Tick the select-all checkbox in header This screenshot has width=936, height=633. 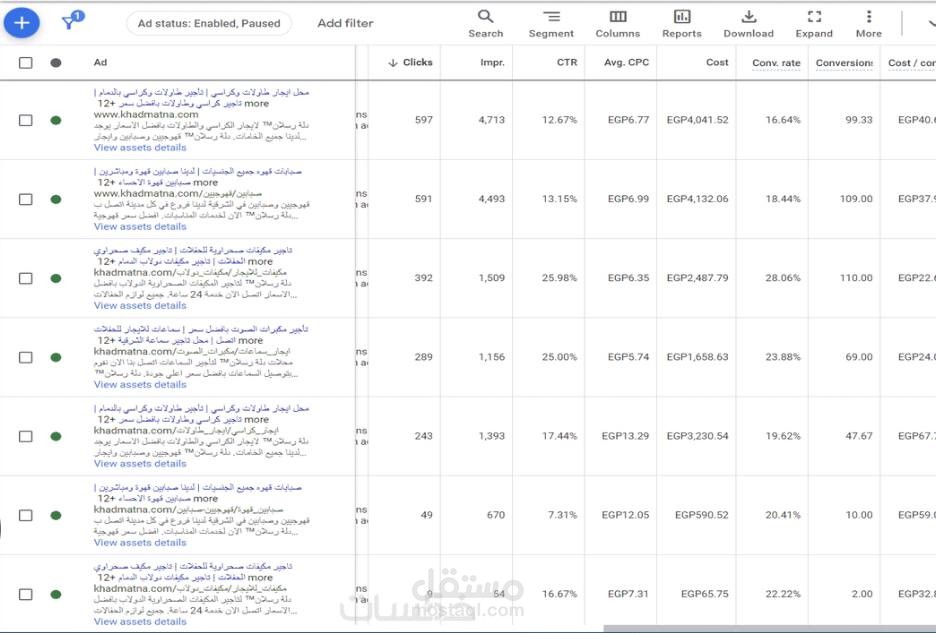pos(26,63)
